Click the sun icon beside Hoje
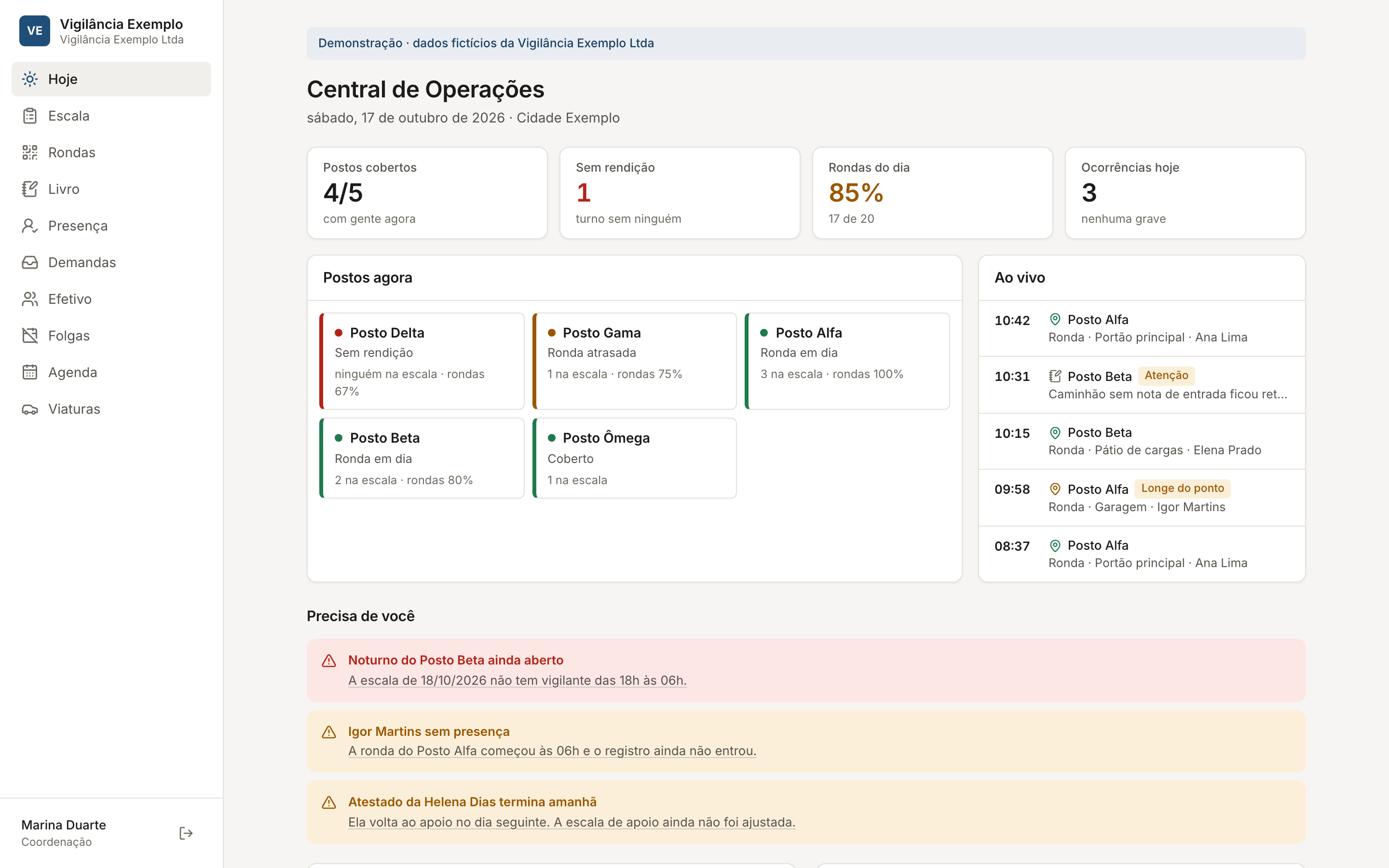 30,79
